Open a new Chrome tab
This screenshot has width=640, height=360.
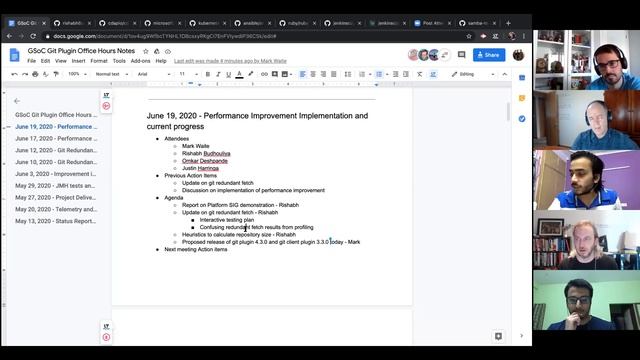508,23
